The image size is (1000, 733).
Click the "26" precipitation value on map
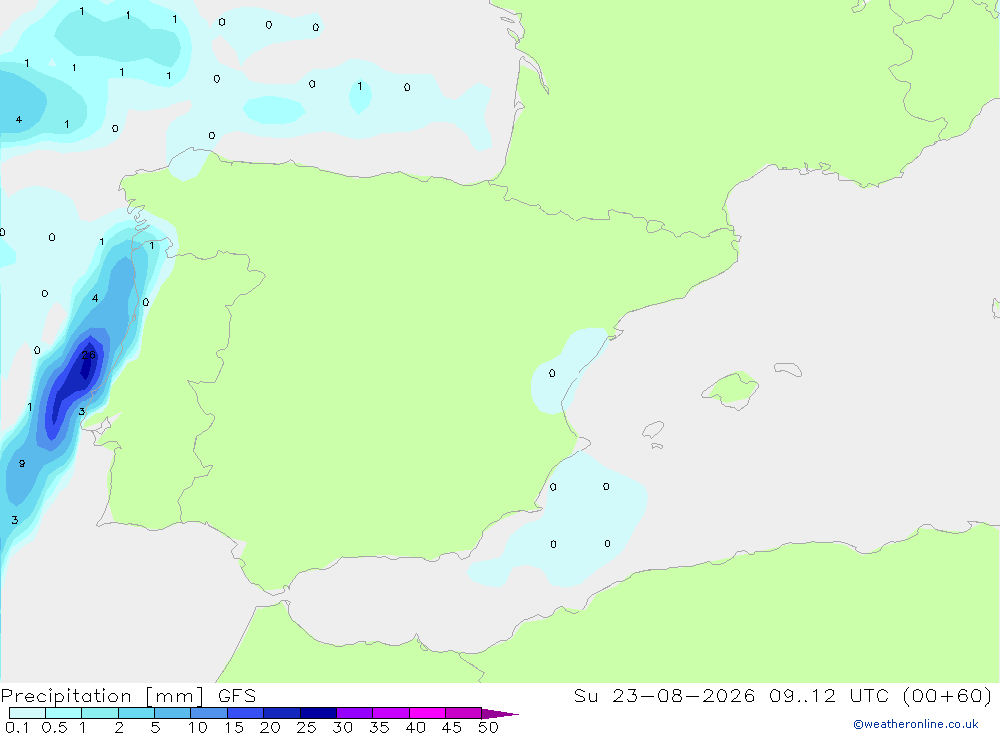click(x=89, y=355)
